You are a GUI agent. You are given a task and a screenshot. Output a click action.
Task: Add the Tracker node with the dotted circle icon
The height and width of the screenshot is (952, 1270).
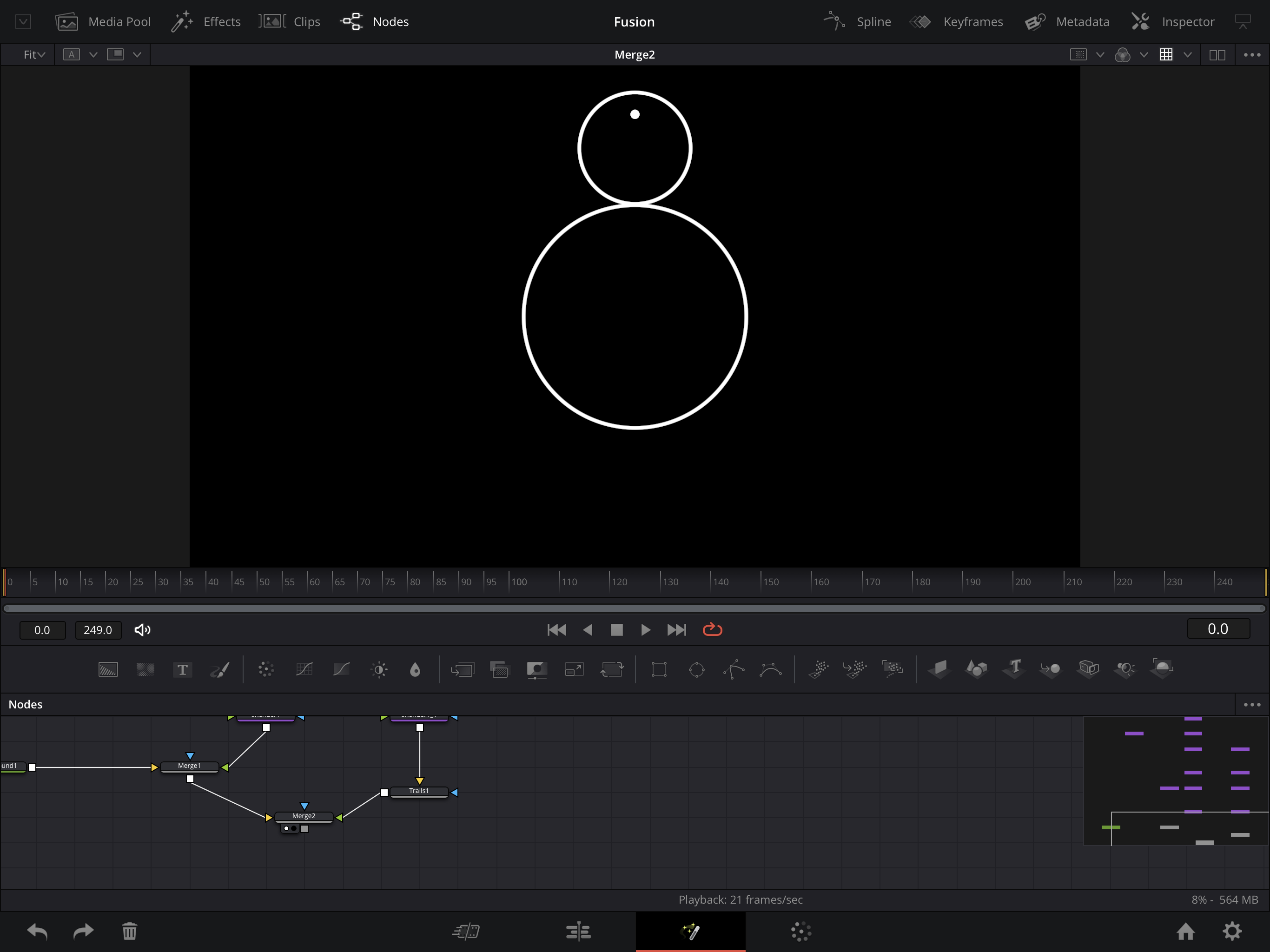click(x=266, y=669)
